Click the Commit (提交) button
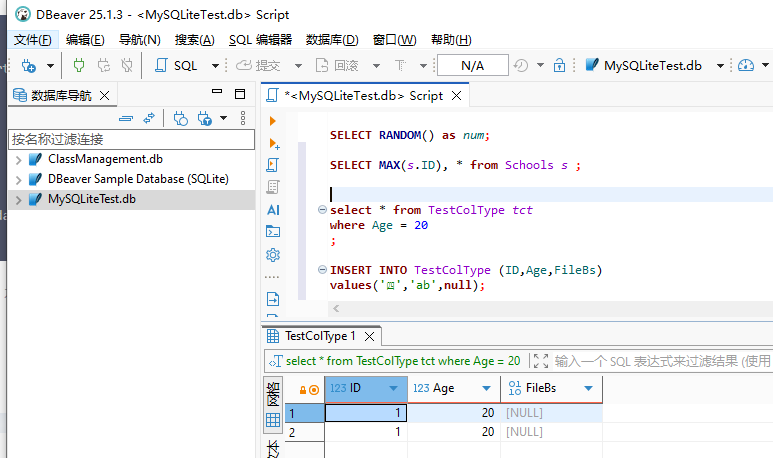 (258, 66)
